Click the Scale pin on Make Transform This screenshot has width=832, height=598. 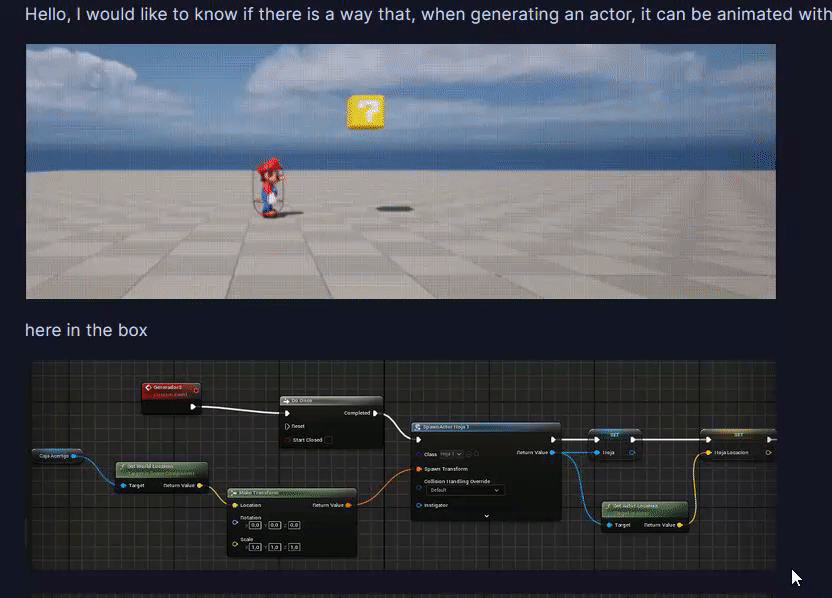coord(235,544)
